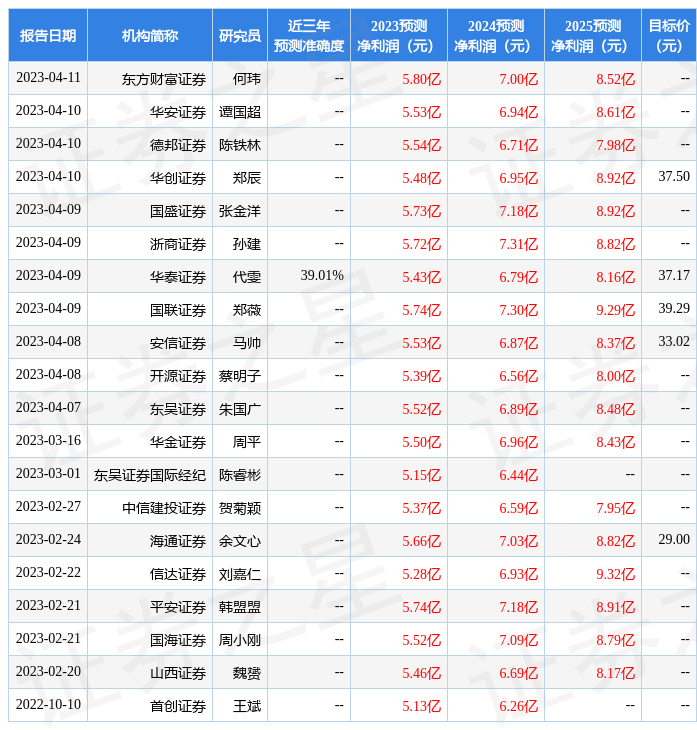
Task: Click 7.31亿 forecast in 浙商证券 row
Action: point(519,244)
